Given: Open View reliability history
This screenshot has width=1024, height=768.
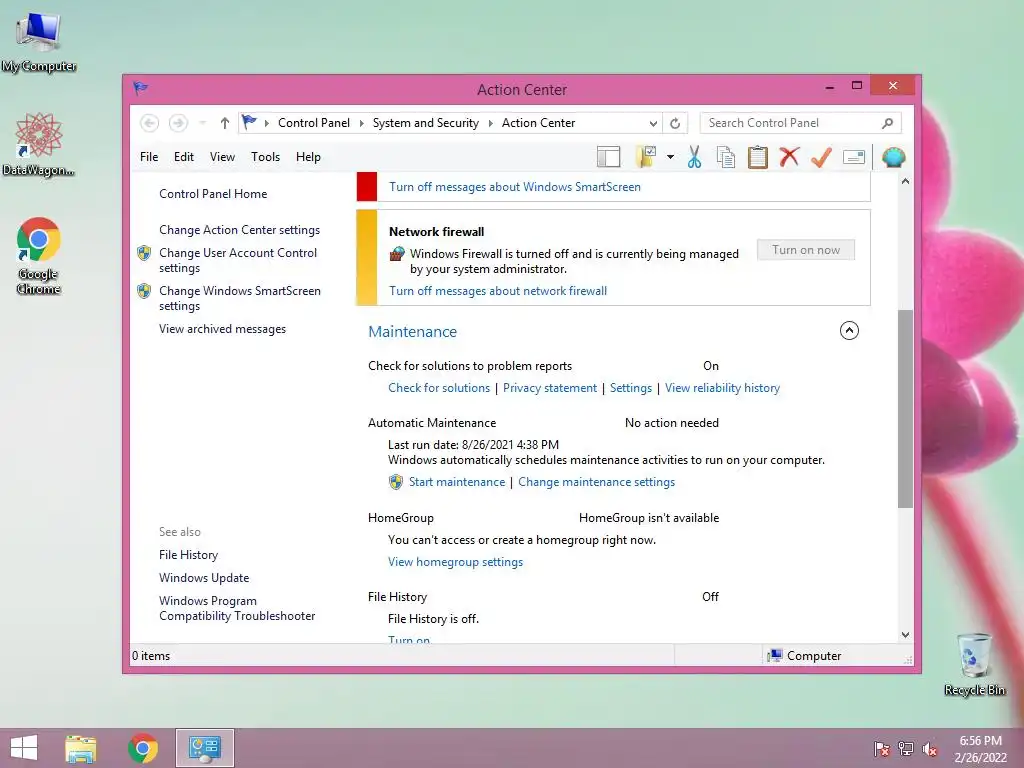Looking at the screenshot, I should 722,388.
